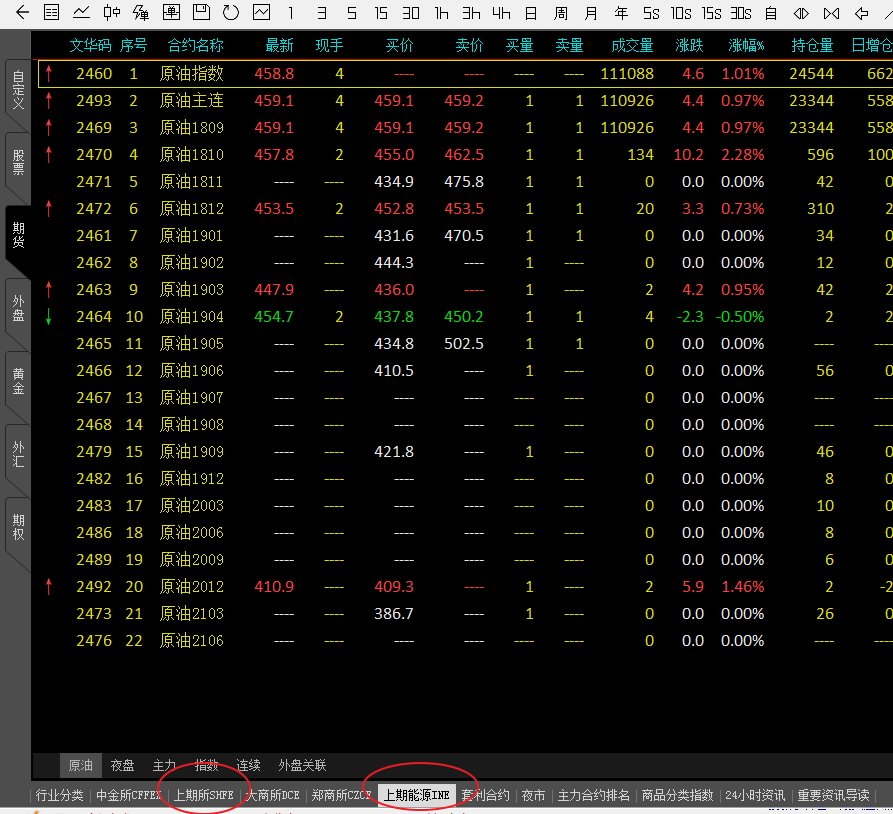Open the 股票 side tab
Screen dimensions: 893x814
pyautogui.click(x=18, y=162)
